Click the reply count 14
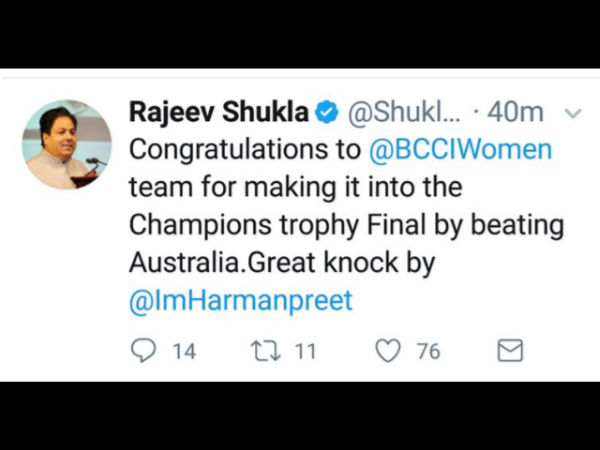The image size is (600, 450). pos(184,351)
